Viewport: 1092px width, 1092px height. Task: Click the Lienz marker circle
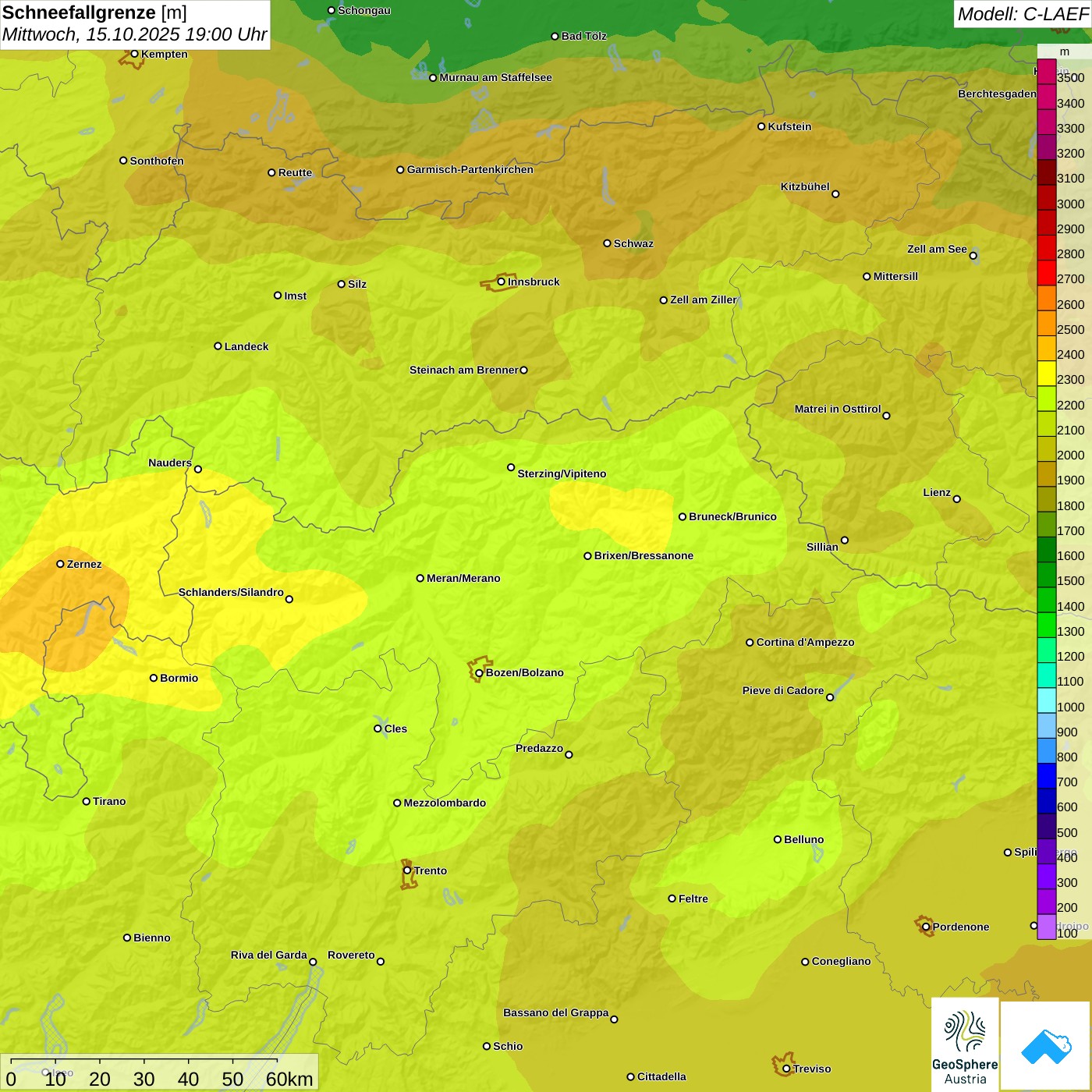click(x=957, y=499)
